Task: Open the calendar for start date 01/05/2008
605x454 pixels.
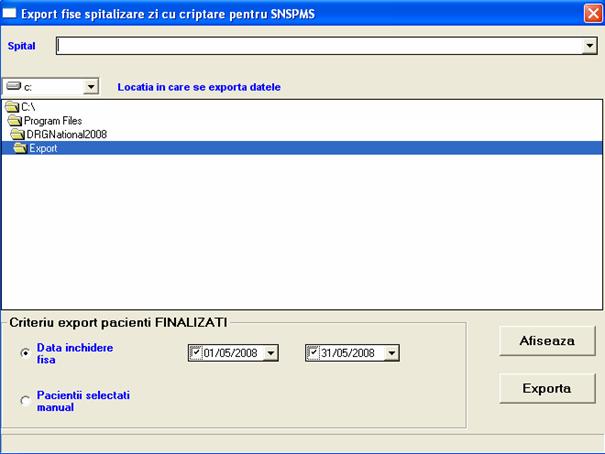Action: tap(271, 353)
